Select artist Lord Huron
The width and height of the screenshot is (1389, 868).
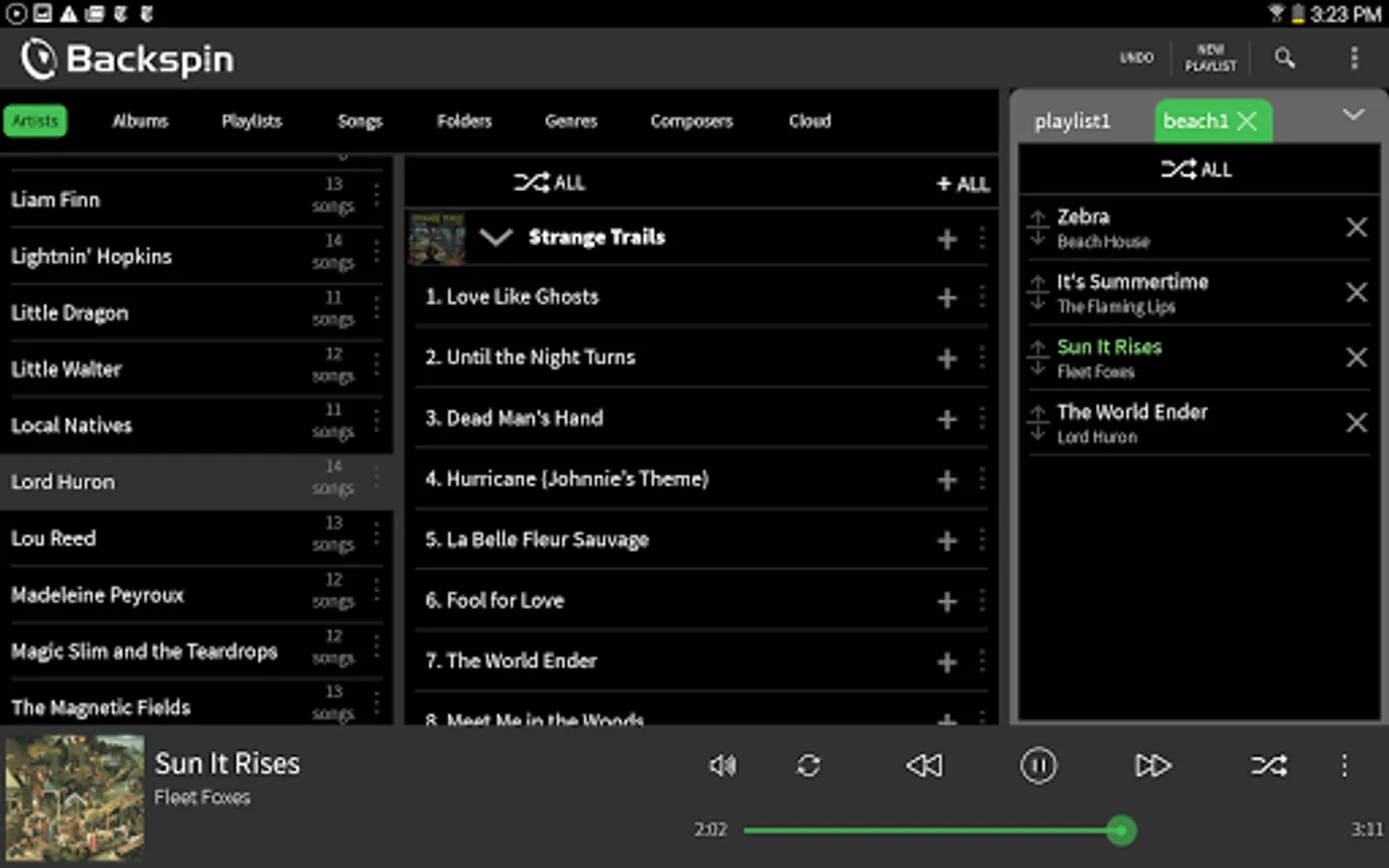pyautogui.click(x=197, y=481)
